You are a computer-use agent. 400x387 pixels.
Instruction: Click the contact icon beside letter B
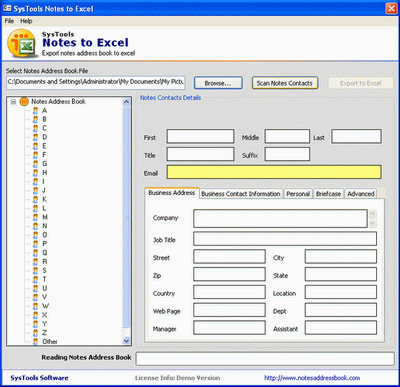click(x=36, y=119)
